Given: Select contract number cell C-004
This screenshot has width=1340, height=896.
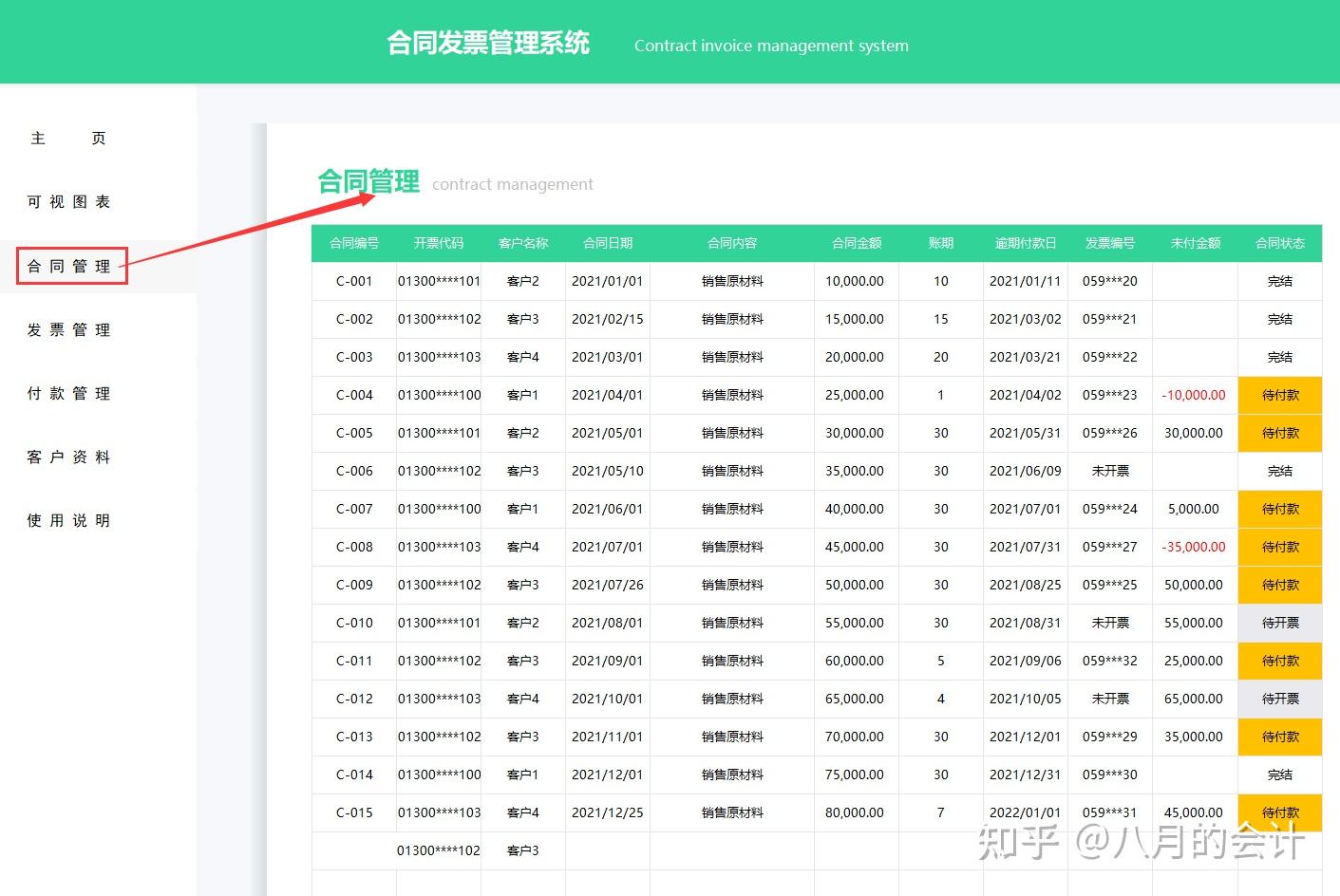Looking at the screenshot, I should pyautogui.click(x=354, y=395).
